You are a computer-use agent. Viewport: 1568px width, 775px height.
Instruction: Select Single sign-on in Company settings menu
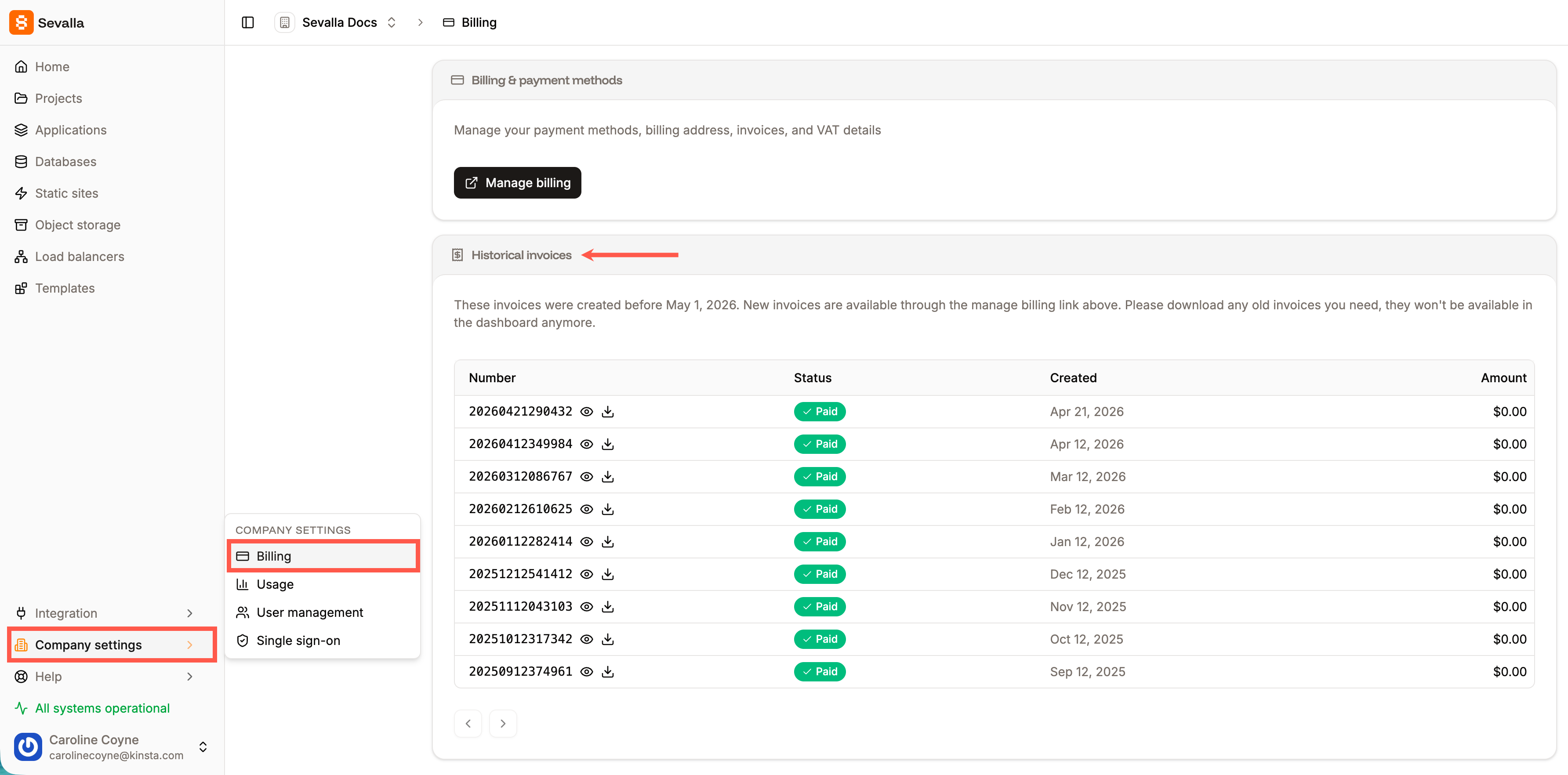323,641
